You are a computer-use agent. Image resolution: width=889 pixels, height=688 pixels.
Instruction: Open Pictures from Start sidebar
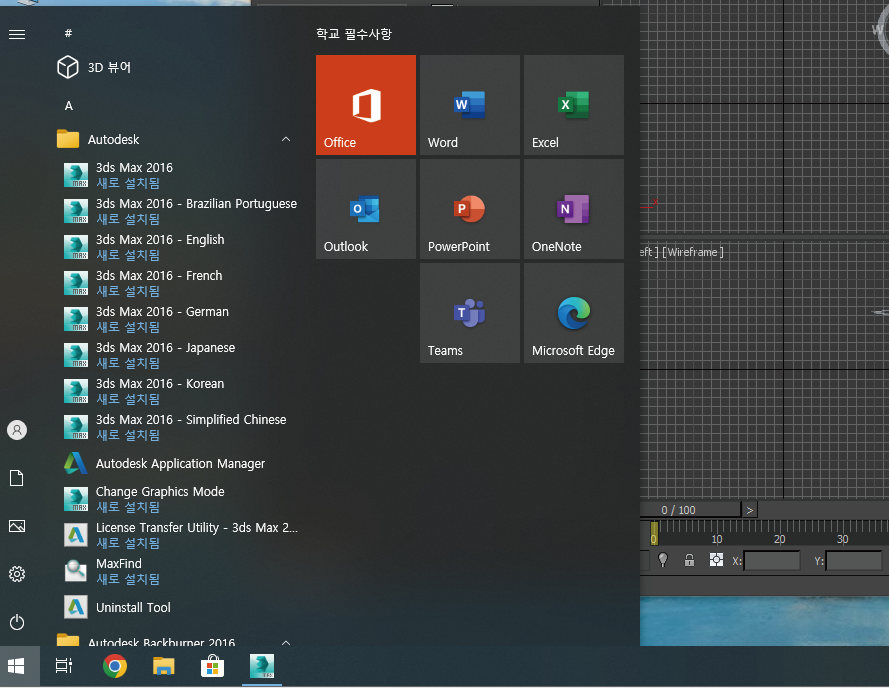[17, 526]
